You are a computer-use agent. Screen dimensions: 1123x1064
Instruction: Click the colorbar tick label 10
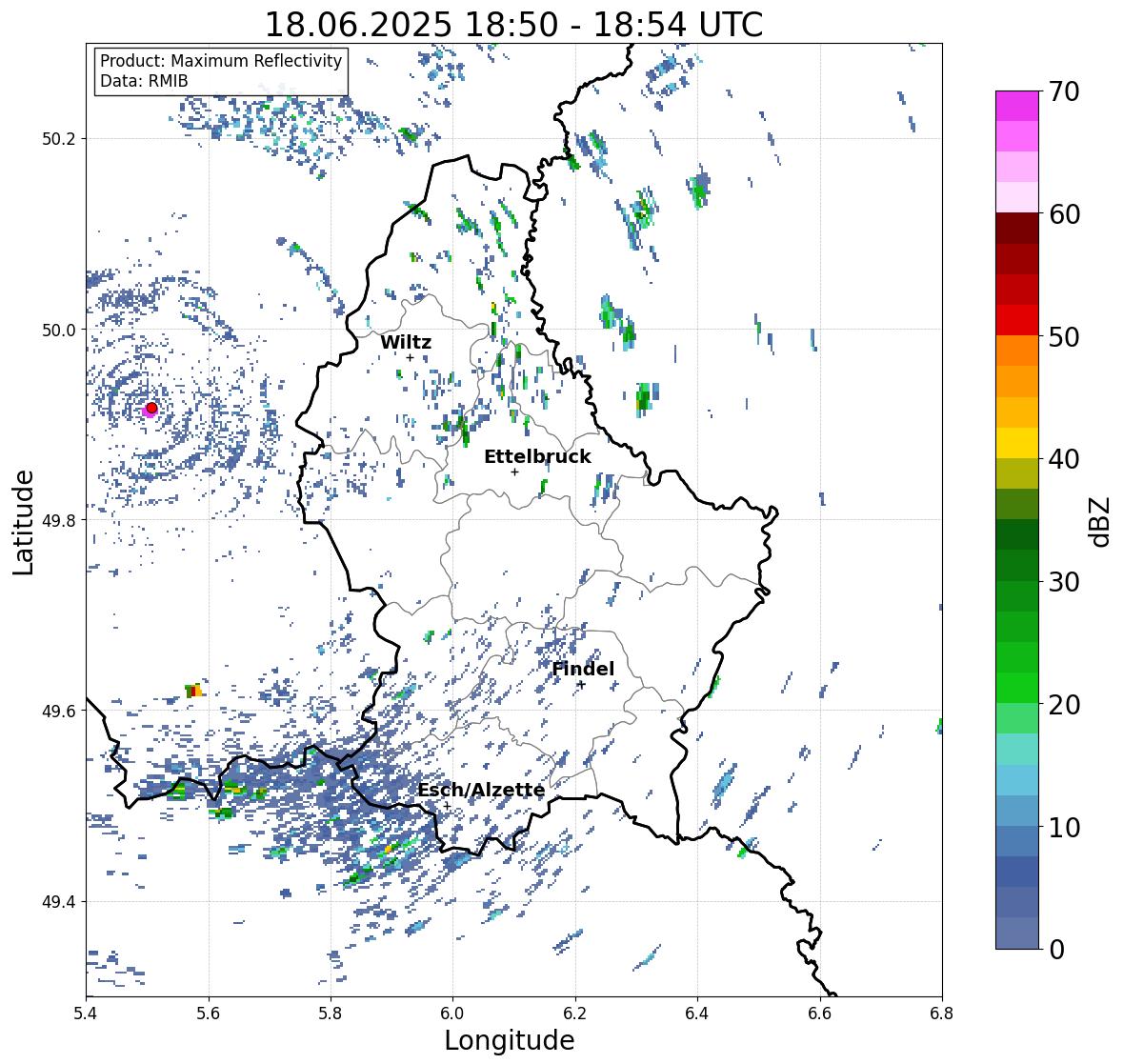tap(1064, 827)
